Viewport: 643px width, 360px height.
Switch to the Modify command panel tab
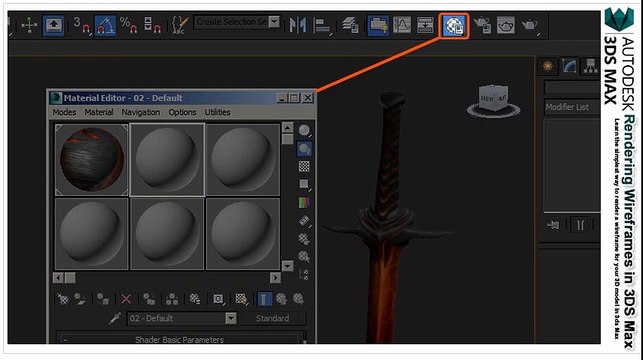569,66
